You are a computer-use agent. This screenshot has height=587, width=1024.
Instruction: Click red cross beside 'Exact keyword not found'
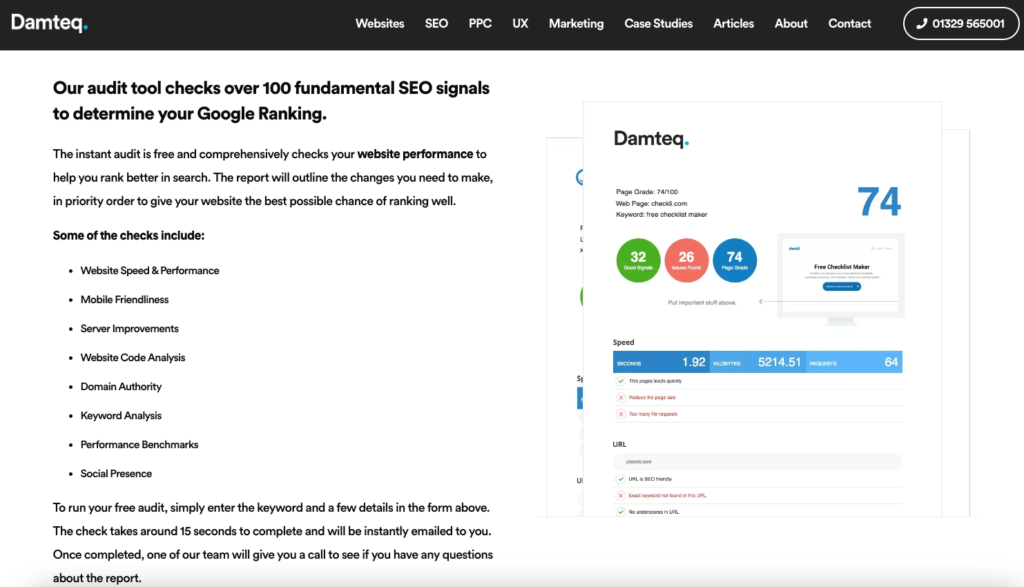click(621, 495)
